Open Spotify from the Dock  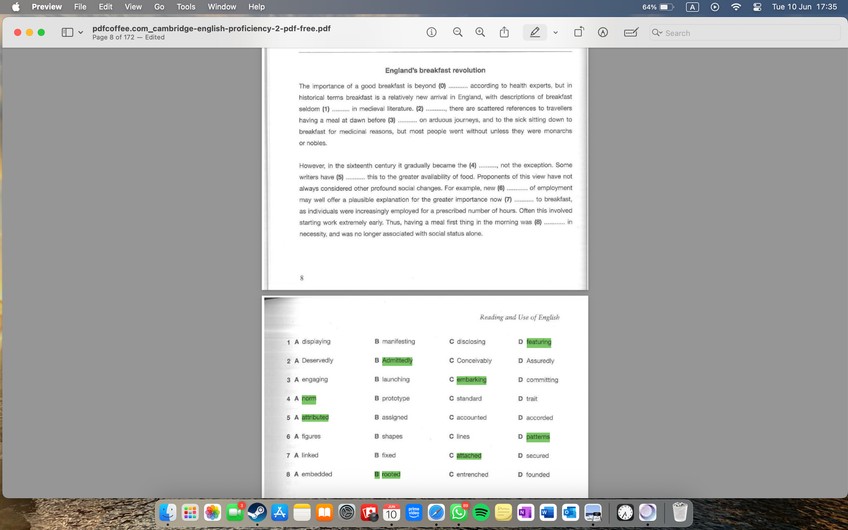point(481,512)
